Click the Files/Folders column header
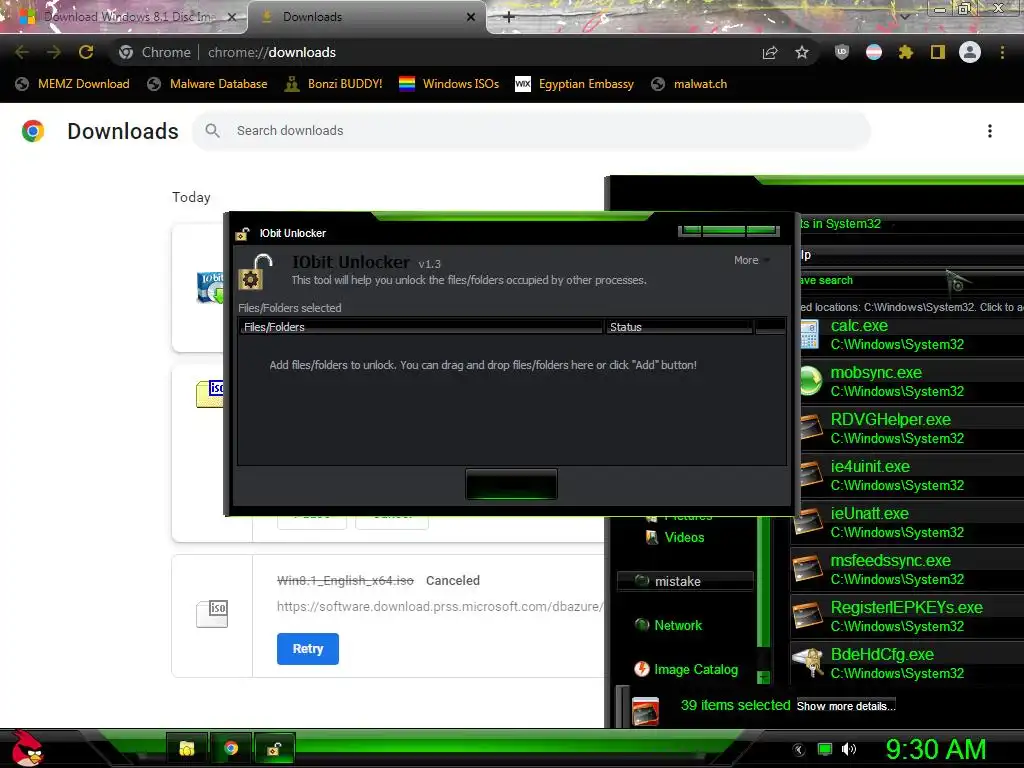This screenshot has height=768, width=1024. pos(421,327)
